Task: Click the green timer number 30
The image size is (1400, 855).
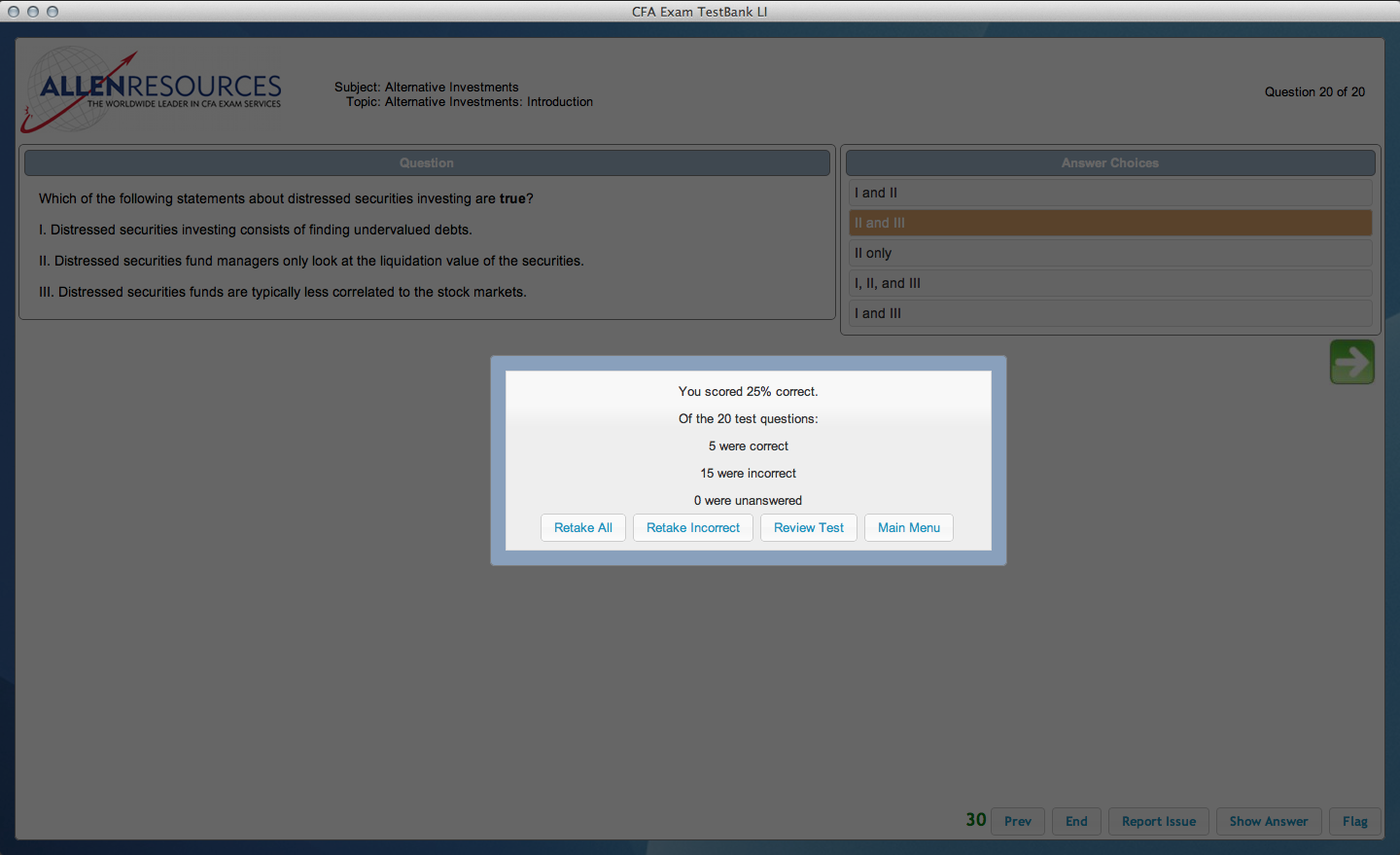Action: (x=975, y=820)
